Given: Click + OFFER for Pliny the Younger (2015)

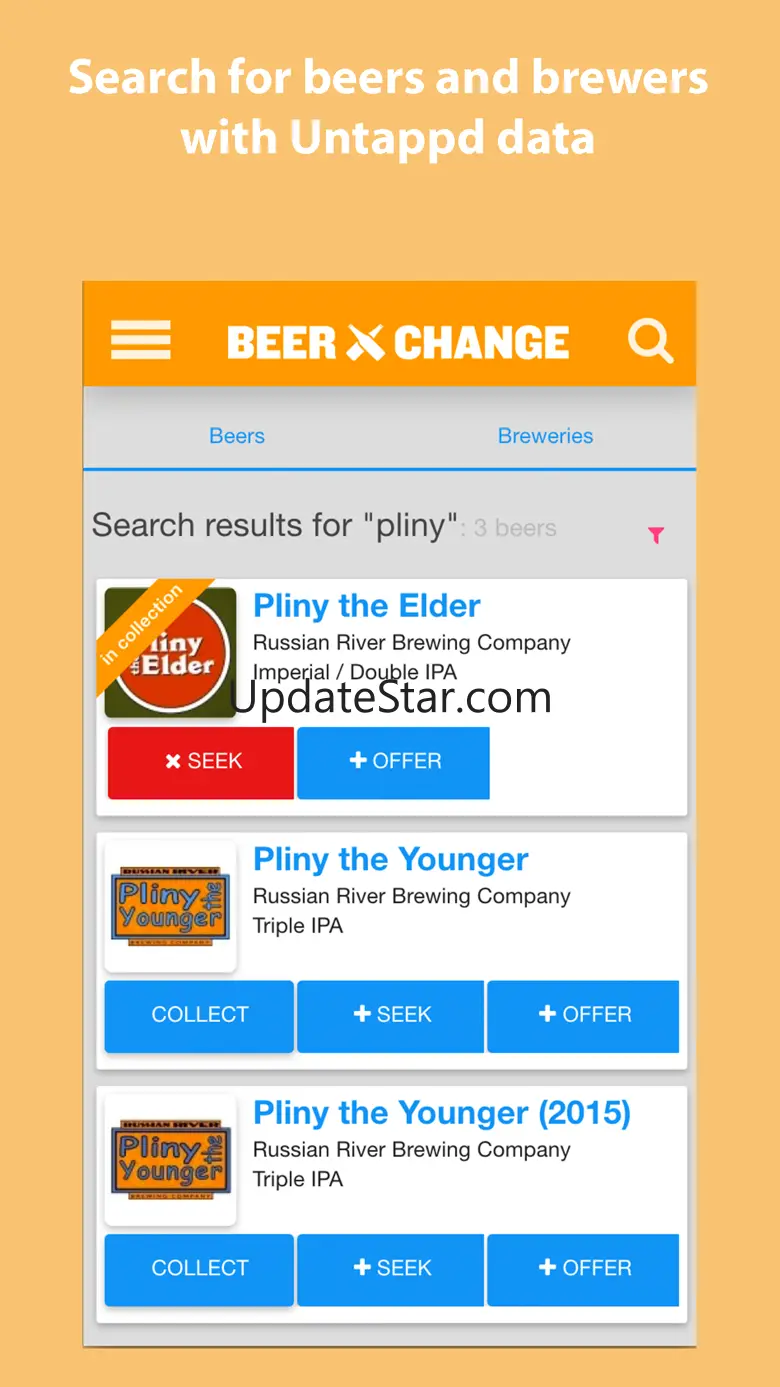Looking at the screenshot, I should coord(583,1270).
